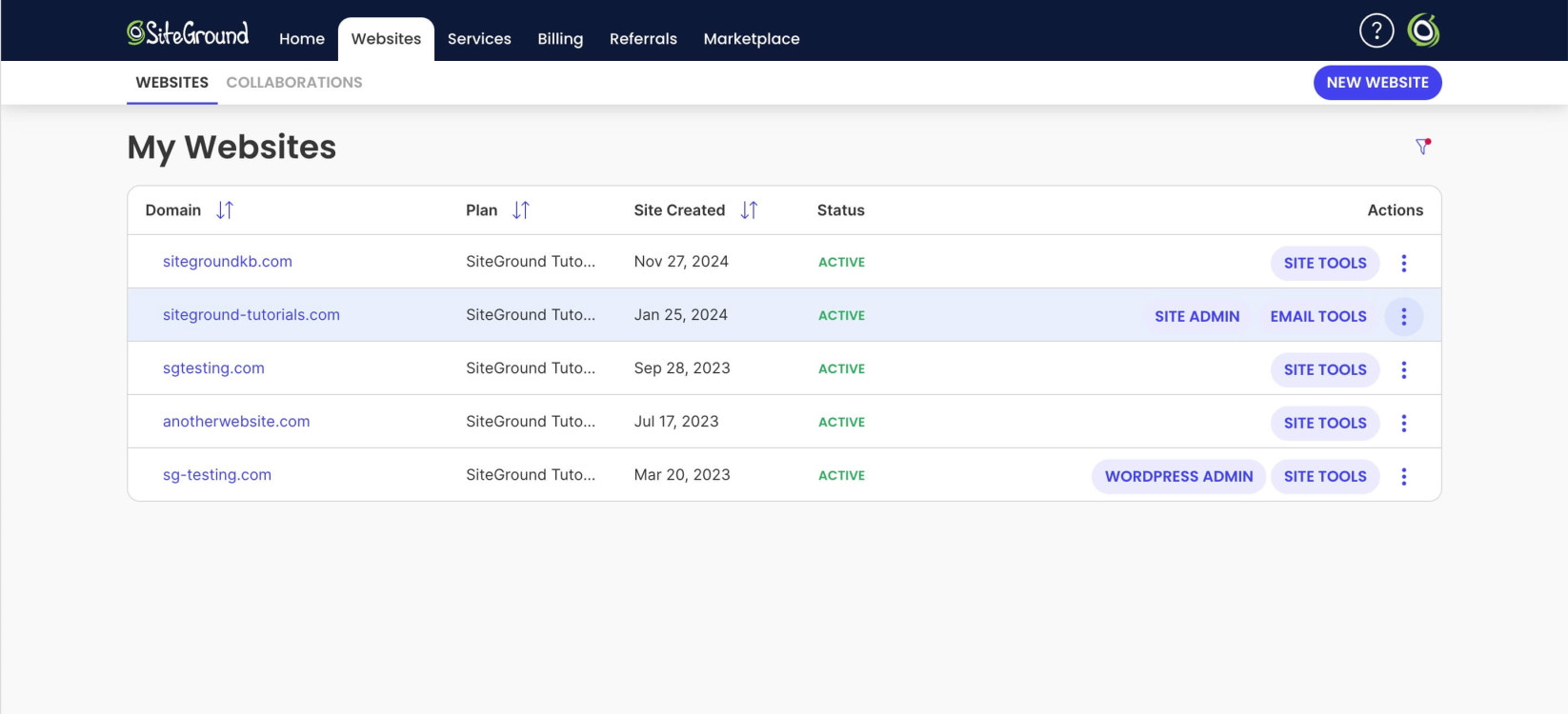Click the Actions column header
This screenshot has width=1568, height=714.
point(1396,210)
